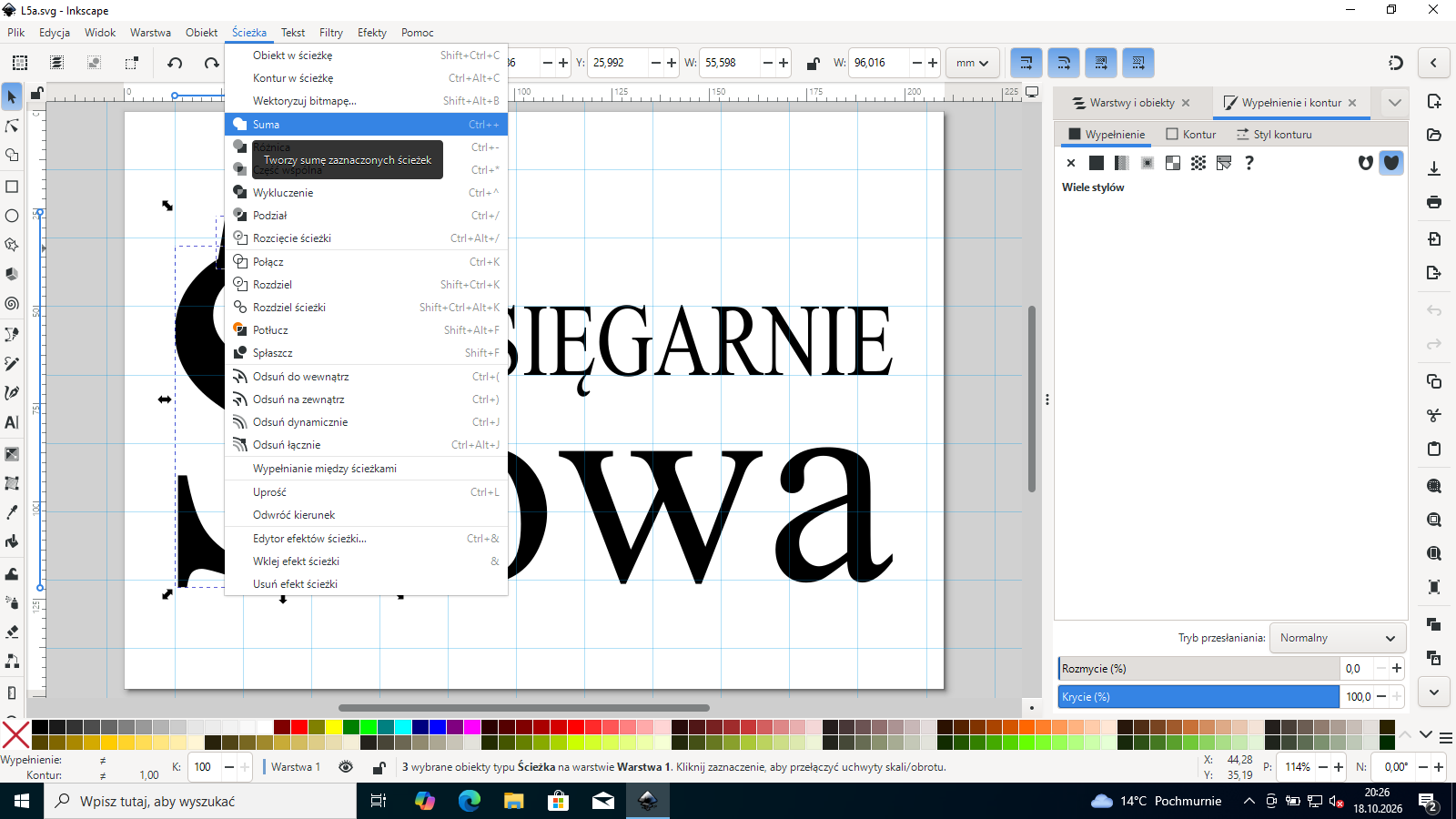
Task: Toggle move gradients with objects option
Action: (1100, 63)
